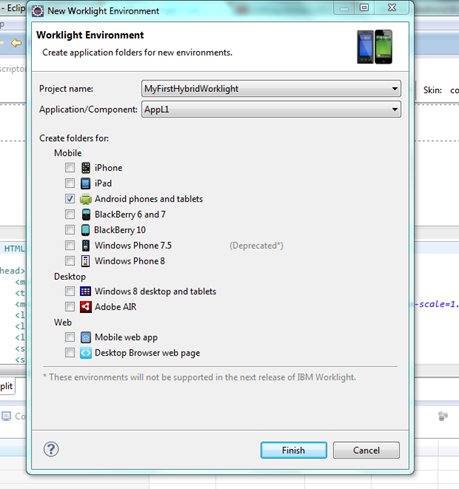Click the Finish button
The image size is (459, 489).
point(294,450)
